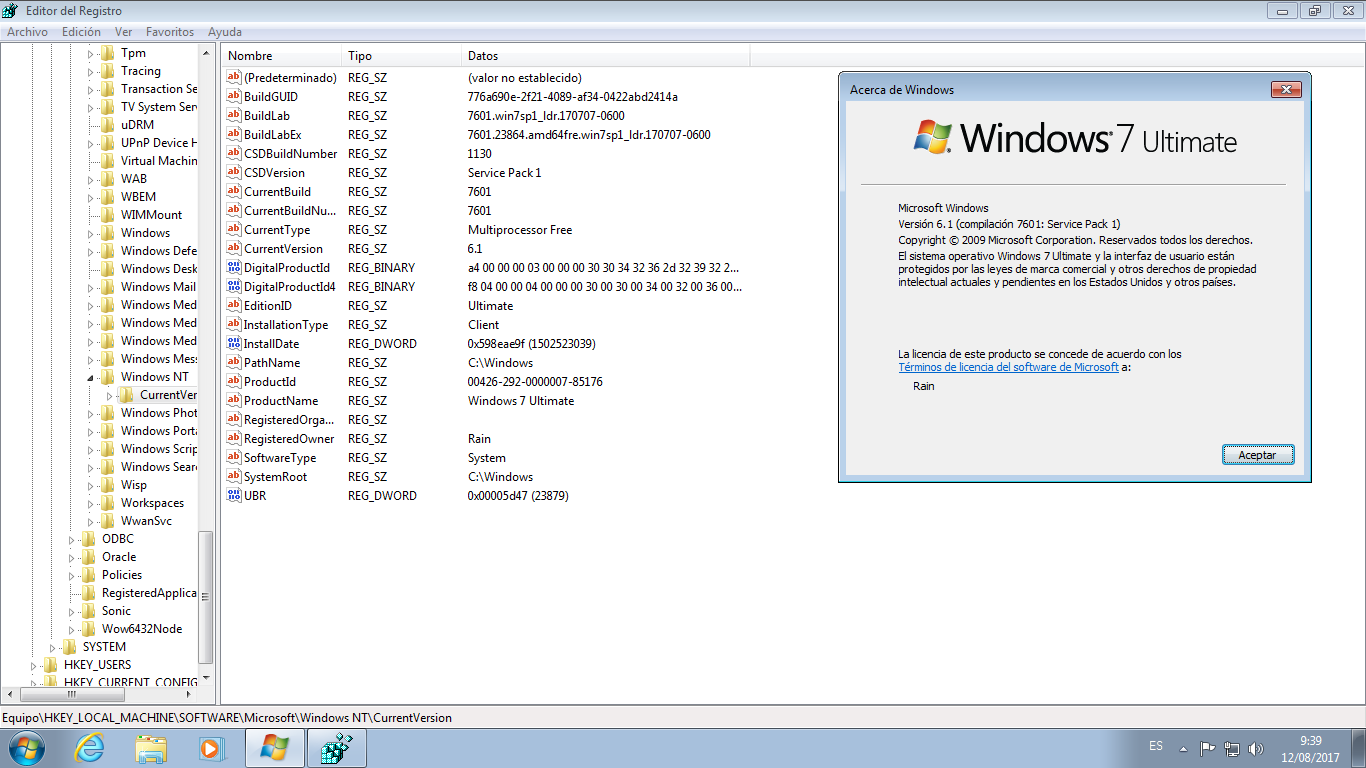Click the ES language indicator
This screenshot has height=768, width=1366.
click(x=1156, y=747)
